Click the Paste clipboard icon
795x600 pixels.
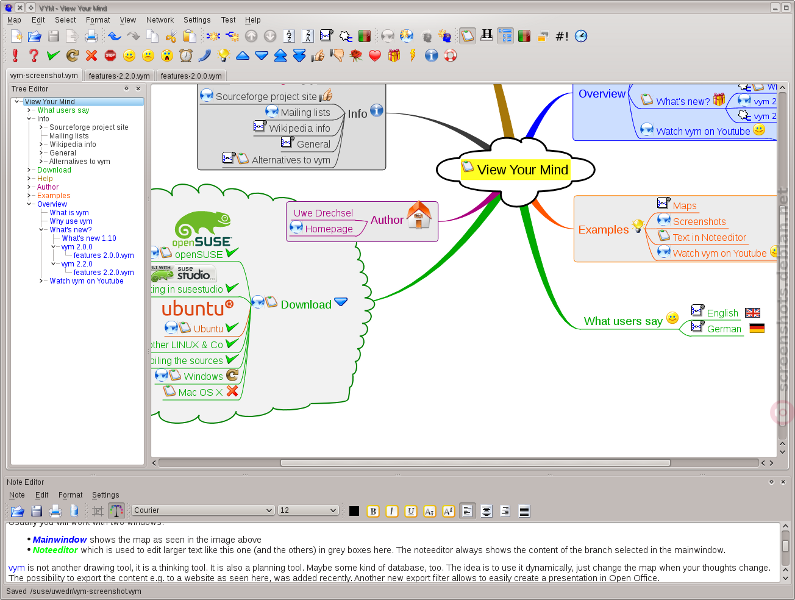[x=189, y=36]
